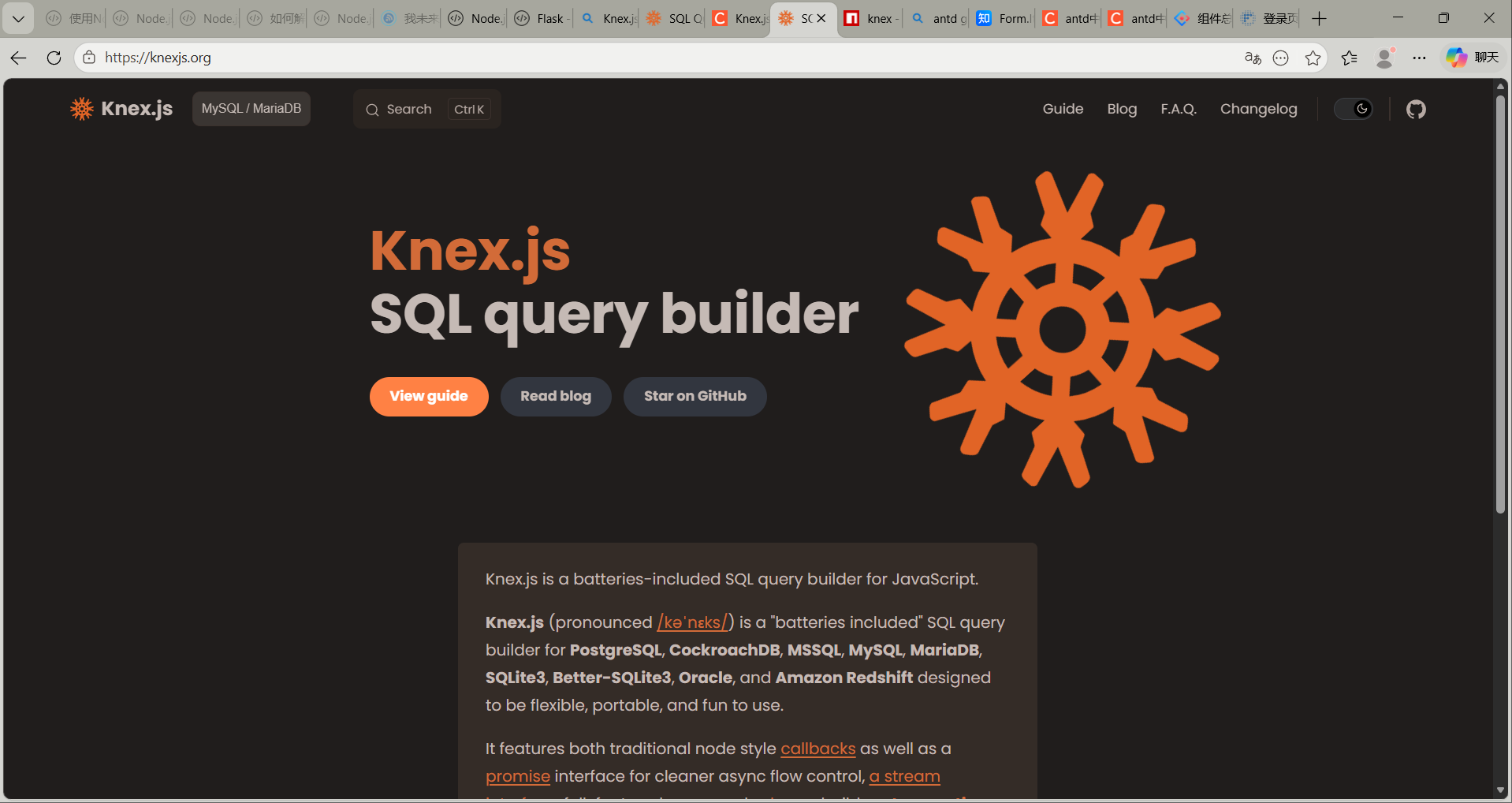Open the browser settings ellipsis menu
The width and height of the screenshot is (1512, 803).
click(1419, 58)
